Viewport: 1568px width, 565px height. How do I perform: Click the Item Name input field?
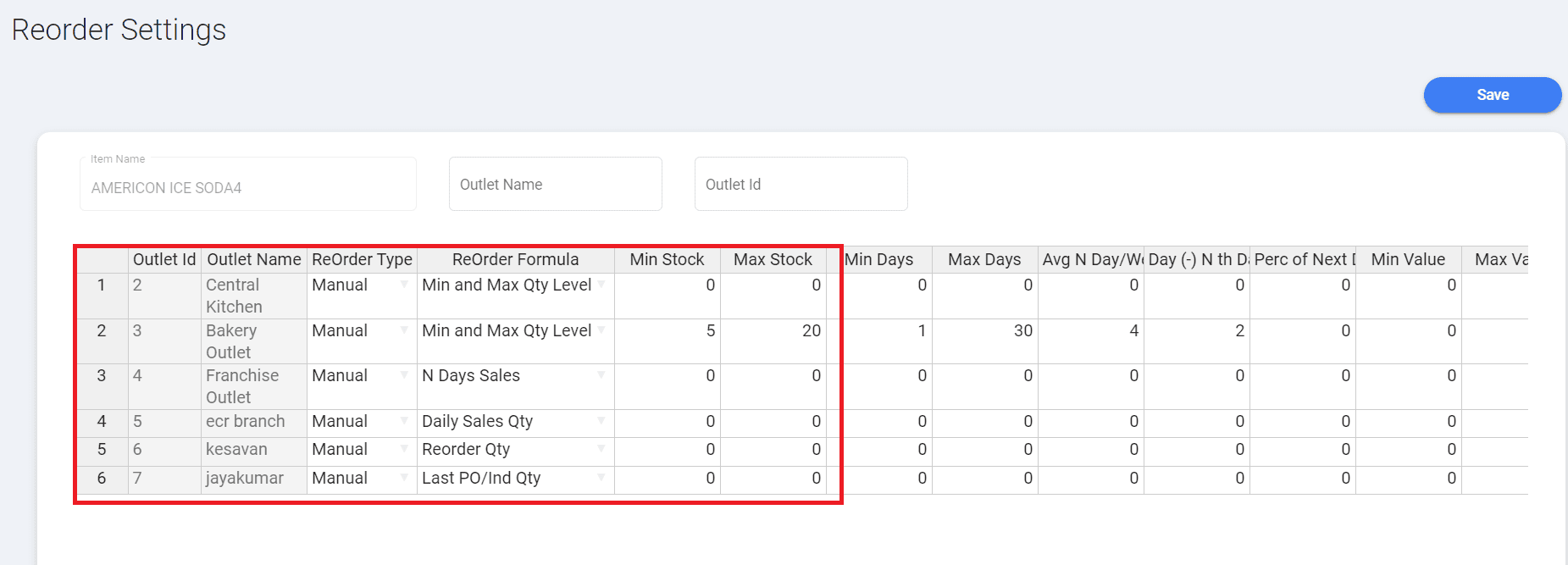247,187
